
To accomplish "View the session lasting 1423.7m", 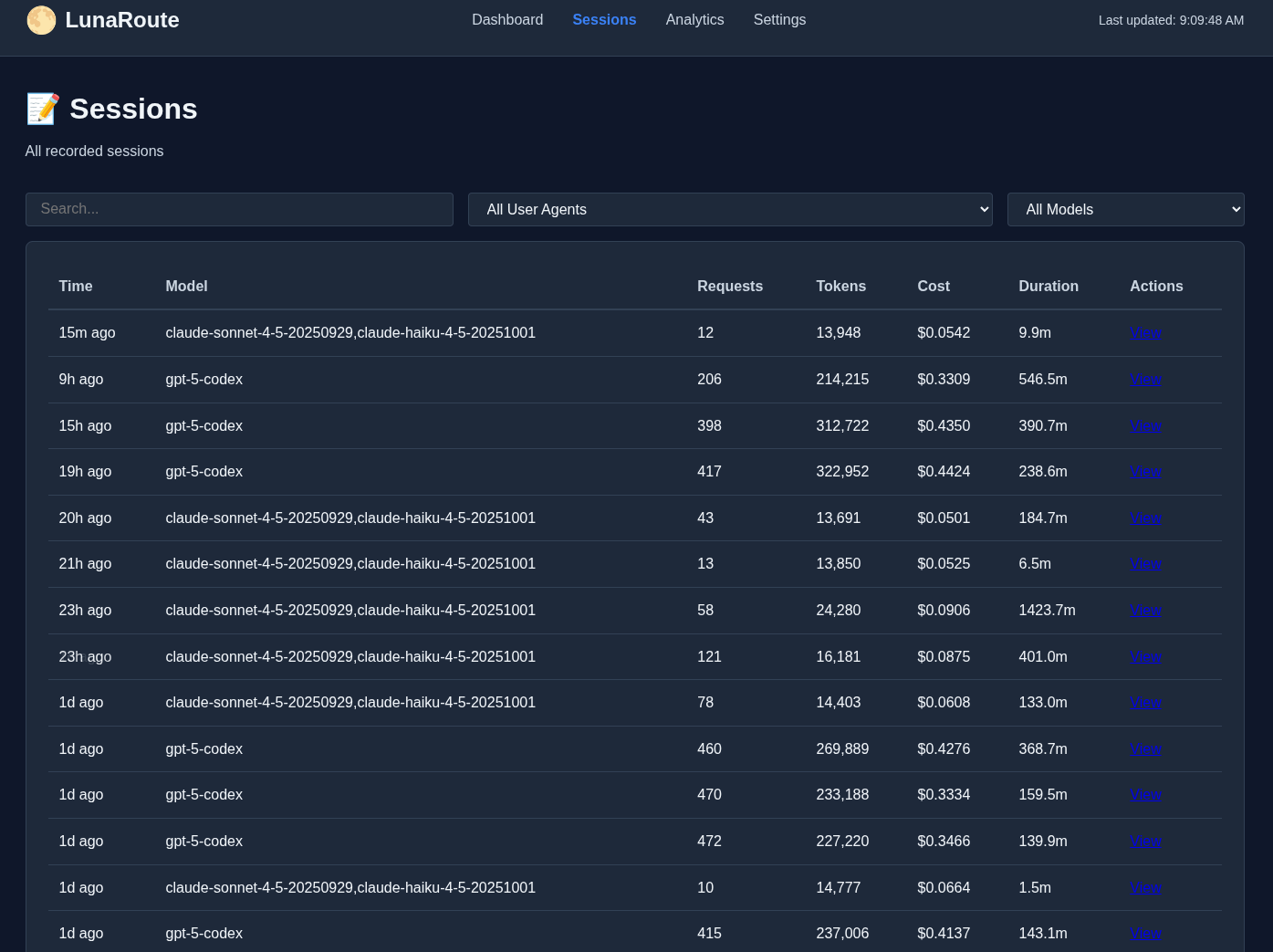I will pos(1145,611).
